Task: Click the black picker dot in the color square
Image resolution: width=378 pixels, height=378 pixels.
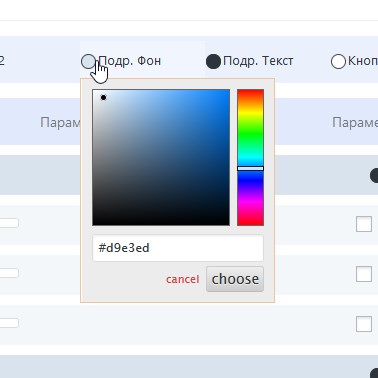Action: coord(103,97)
